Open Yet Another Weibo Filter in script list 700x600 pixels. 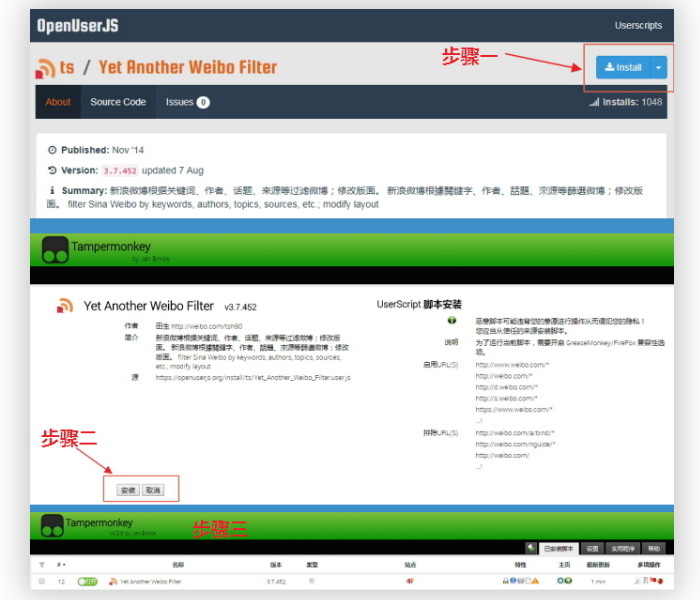click(x=151, y=581)
